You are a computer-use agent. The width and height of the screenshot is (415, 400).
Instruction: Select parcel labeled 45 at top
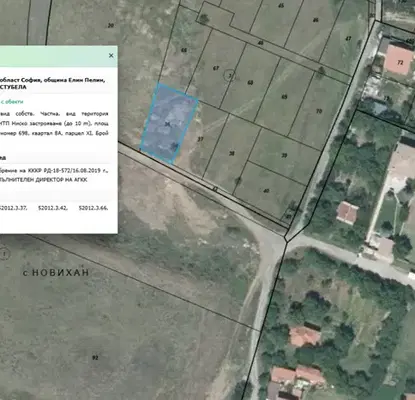[281, 6]
